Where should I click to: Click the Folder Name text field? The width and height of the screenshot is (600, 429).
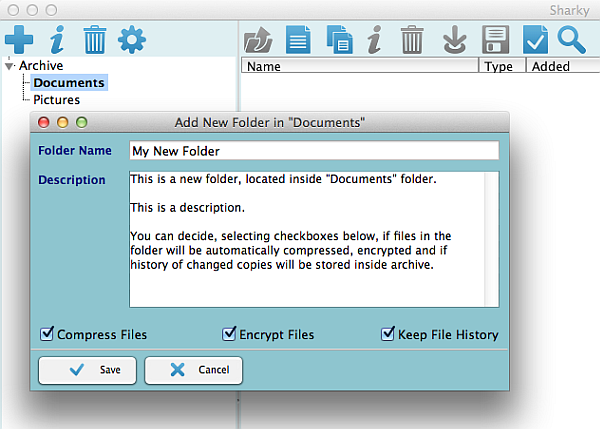[313, 151]
